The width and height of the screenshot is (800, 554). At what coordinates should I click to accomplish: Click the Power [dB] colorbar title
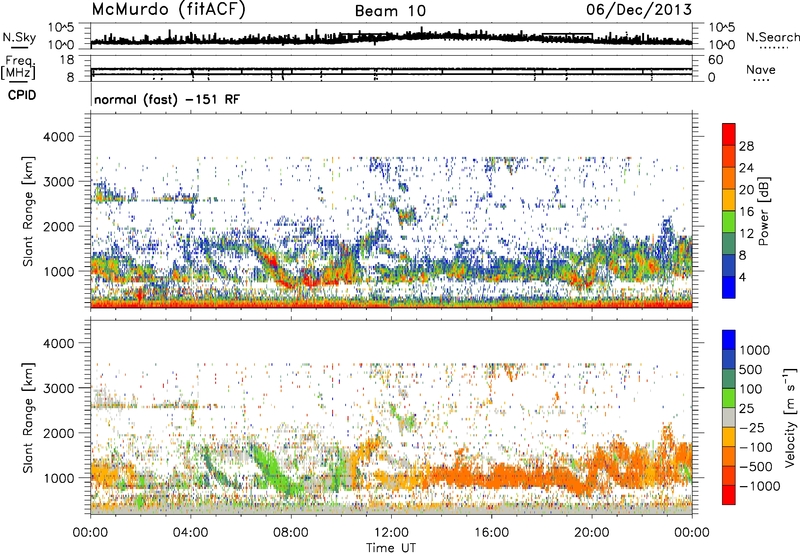763,211
